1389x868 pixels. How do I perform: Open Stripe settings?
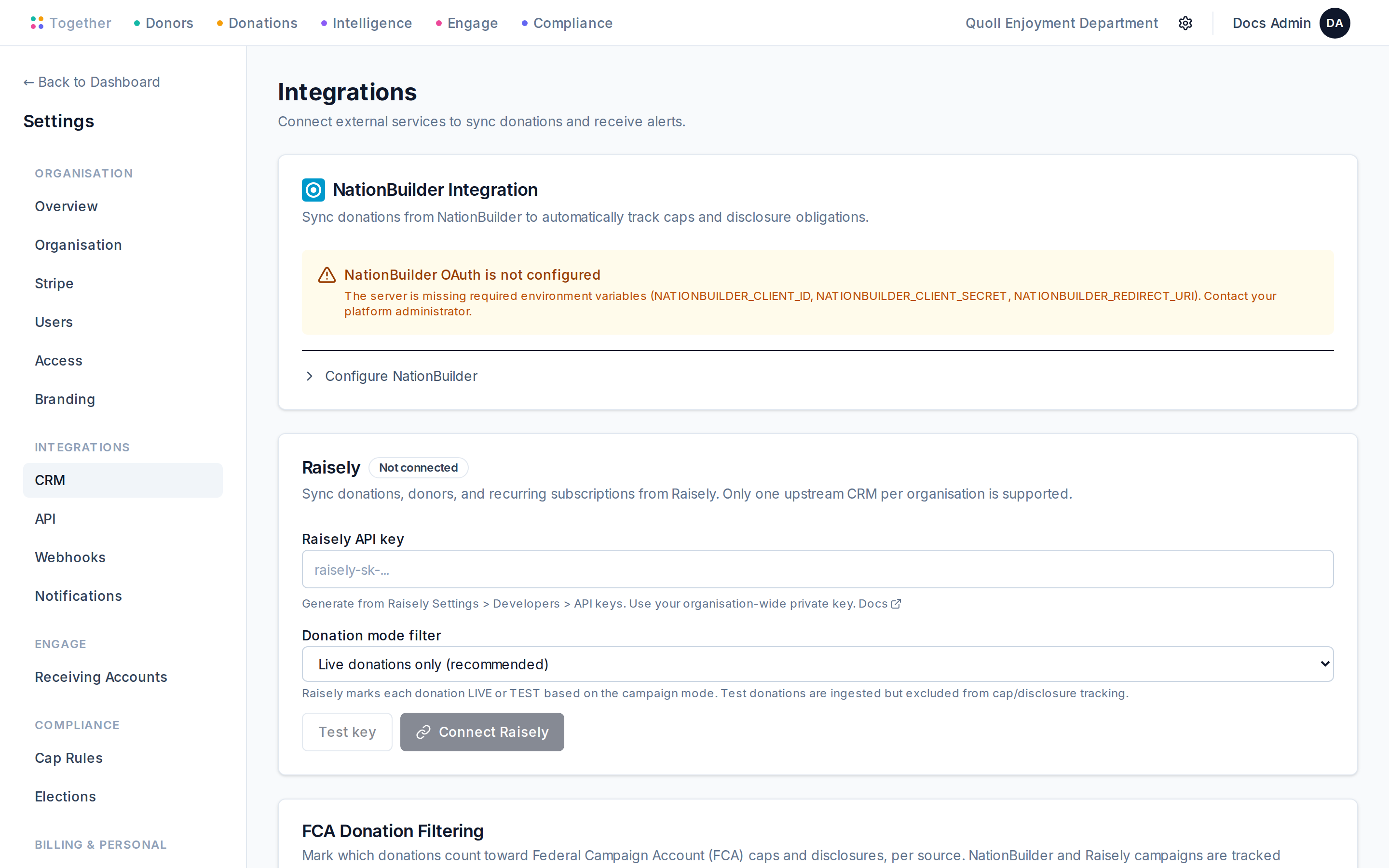123,284
